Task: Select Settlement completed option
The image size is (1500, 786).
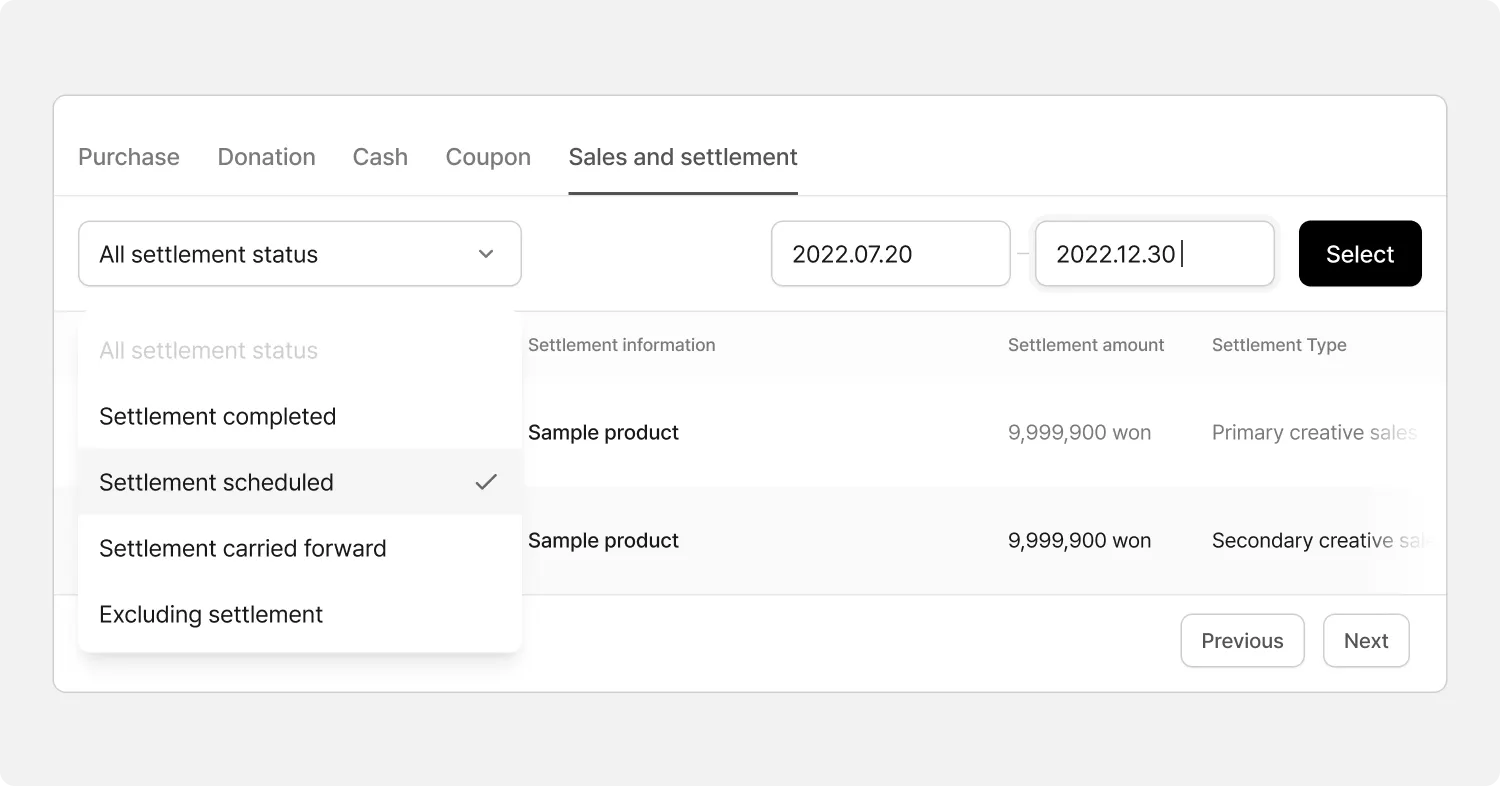Action: point(218,417)
